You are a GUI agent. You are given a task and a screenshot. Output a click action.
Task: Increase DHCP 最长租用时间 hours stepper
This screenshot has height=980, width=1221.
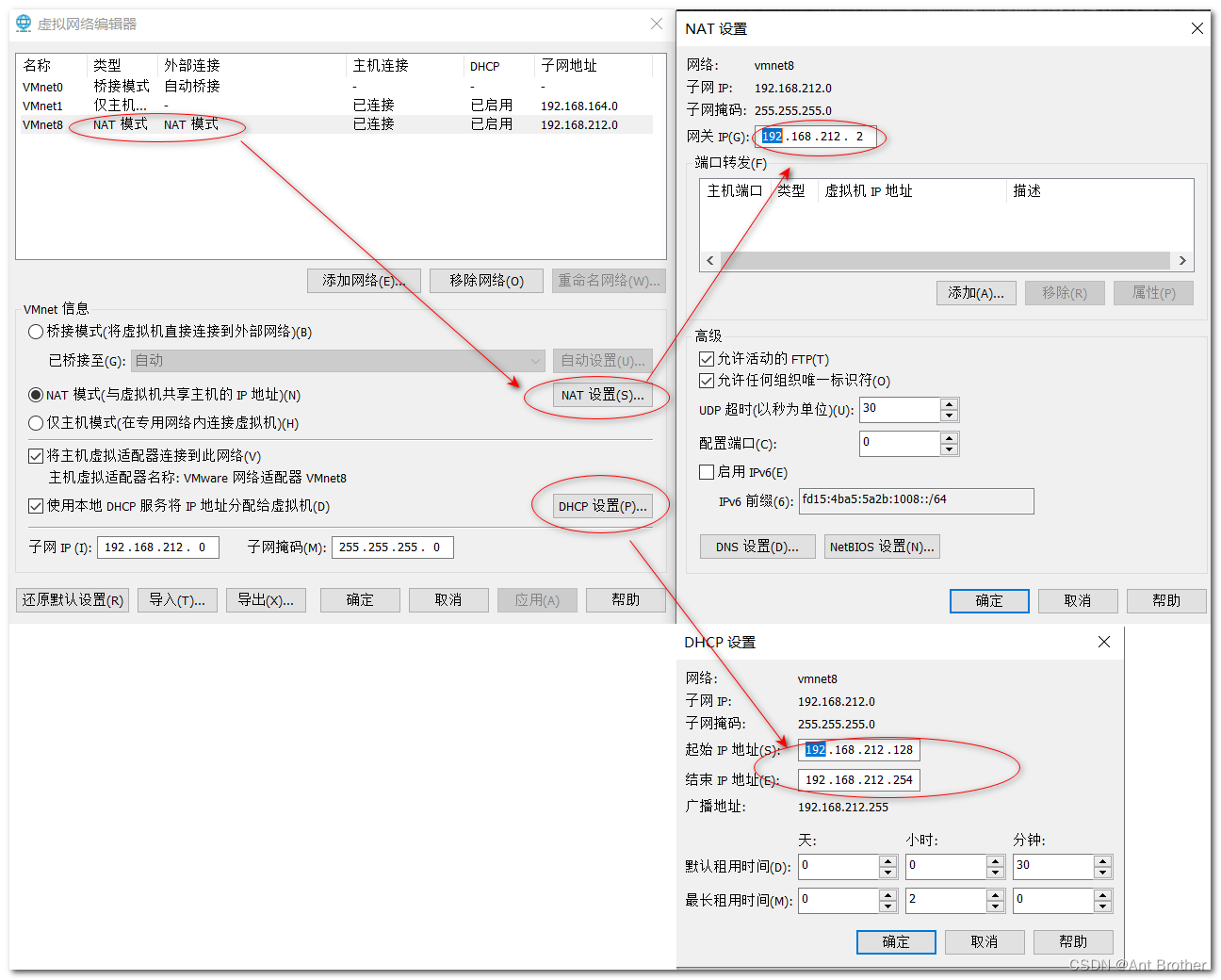pyautogui.click(x=996, y=895)
